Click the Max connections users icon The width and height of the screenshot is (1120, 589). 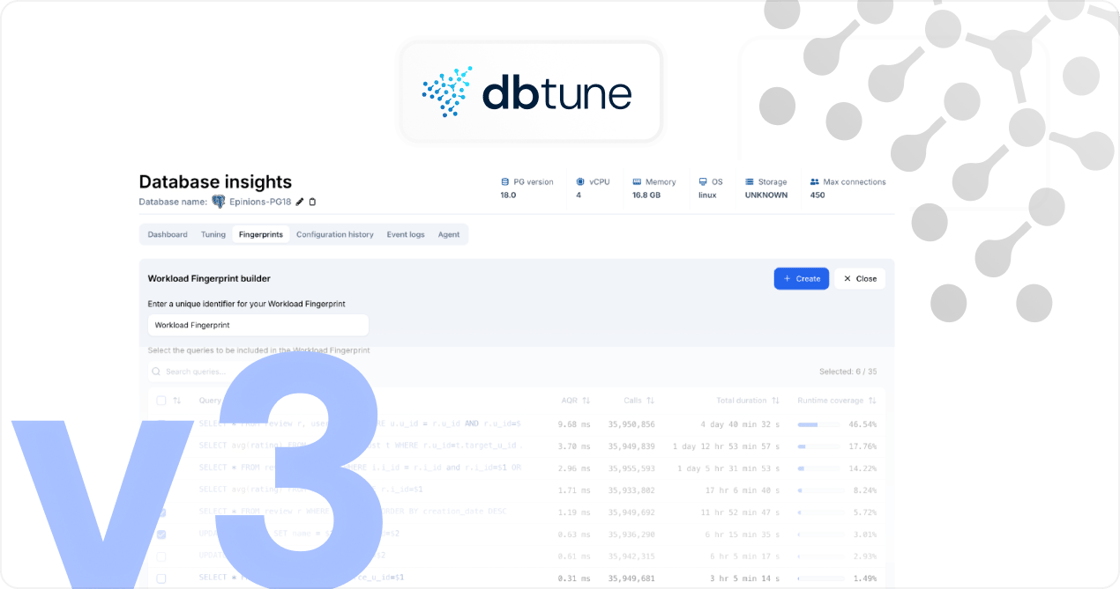click(x=814, y=182)
